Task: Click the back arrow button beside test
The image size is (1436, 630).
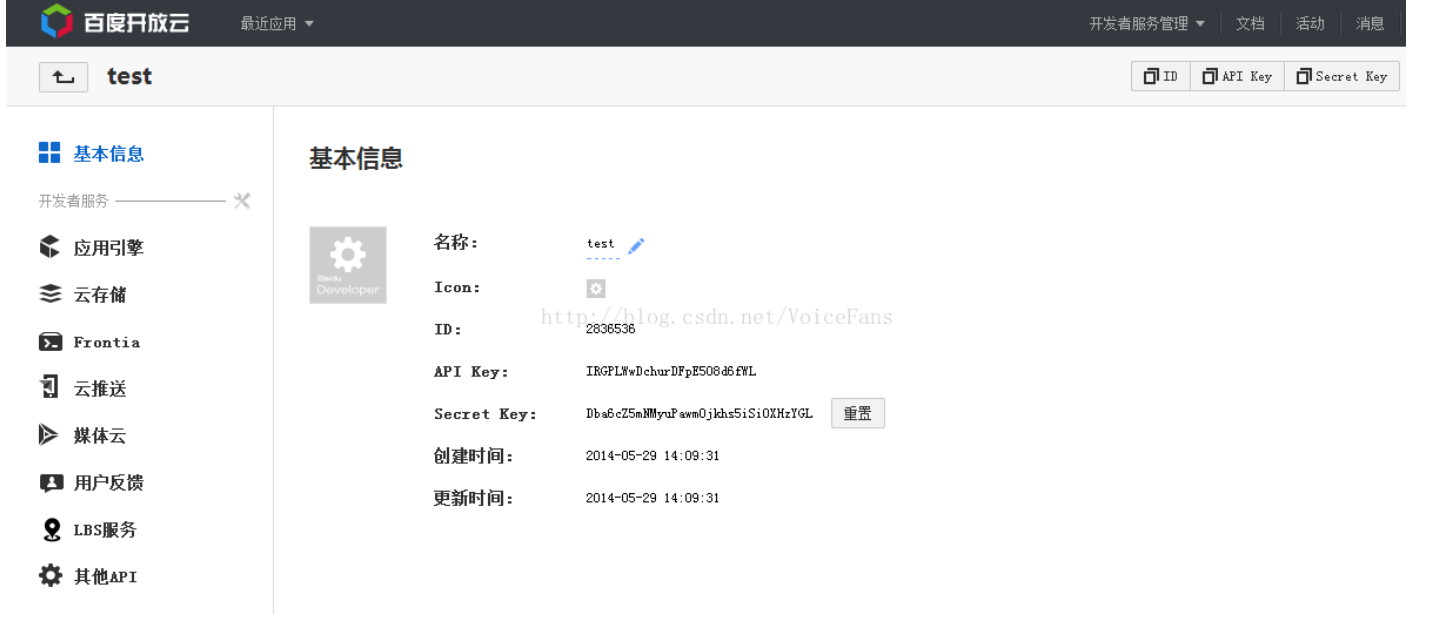Action: tap(64, 77)
